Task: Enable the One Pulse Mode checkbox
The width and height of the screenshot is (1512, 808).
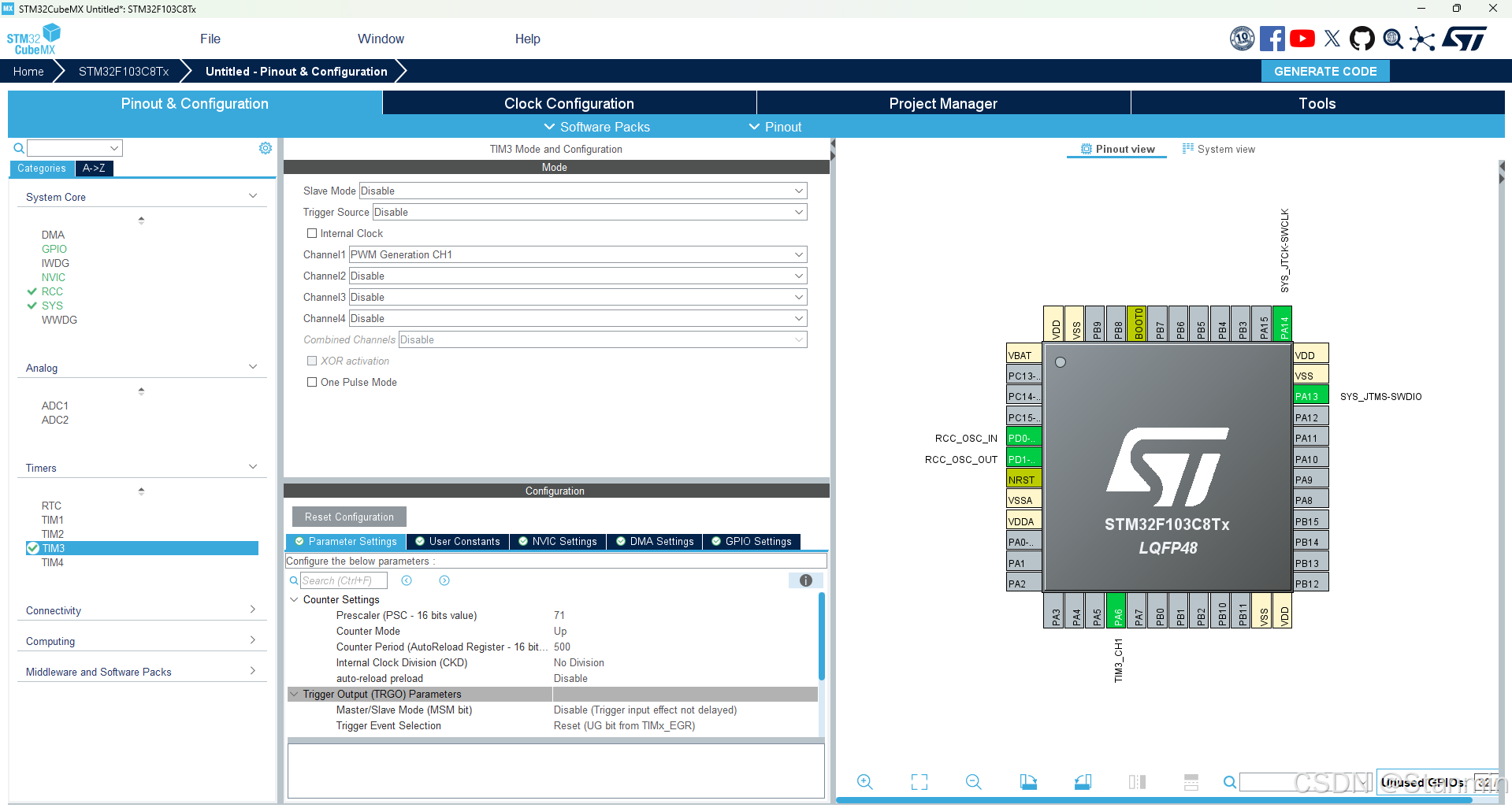Action: click(x=312, y=382)
